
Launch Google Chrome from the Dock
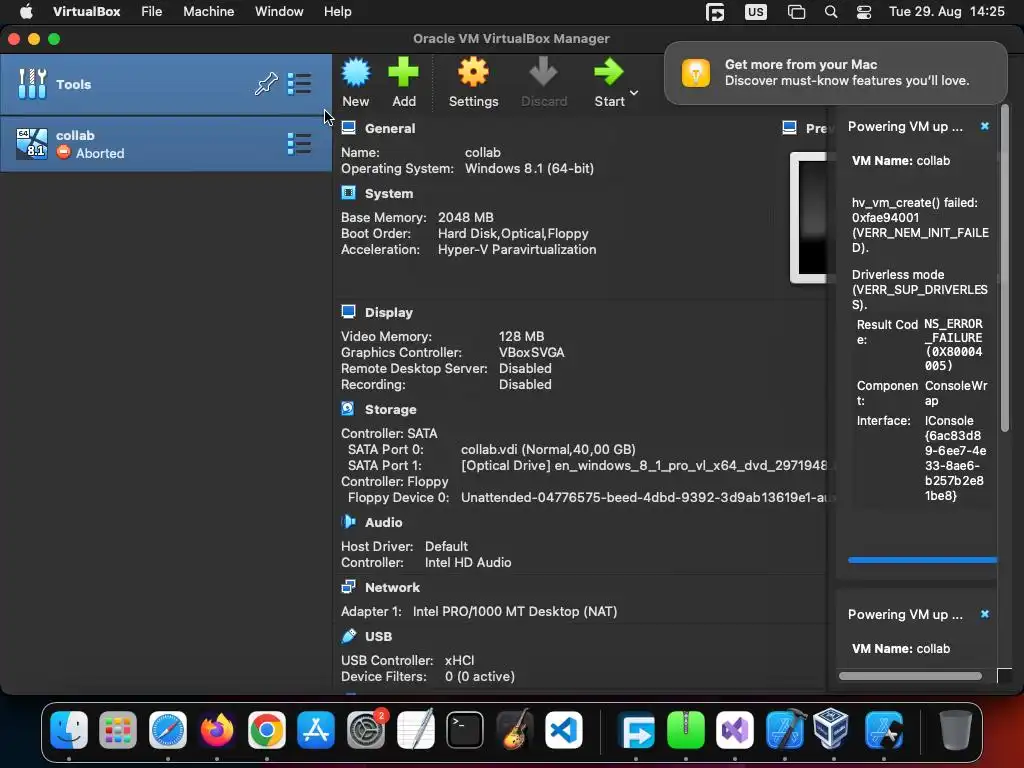(x=266, y=729)
